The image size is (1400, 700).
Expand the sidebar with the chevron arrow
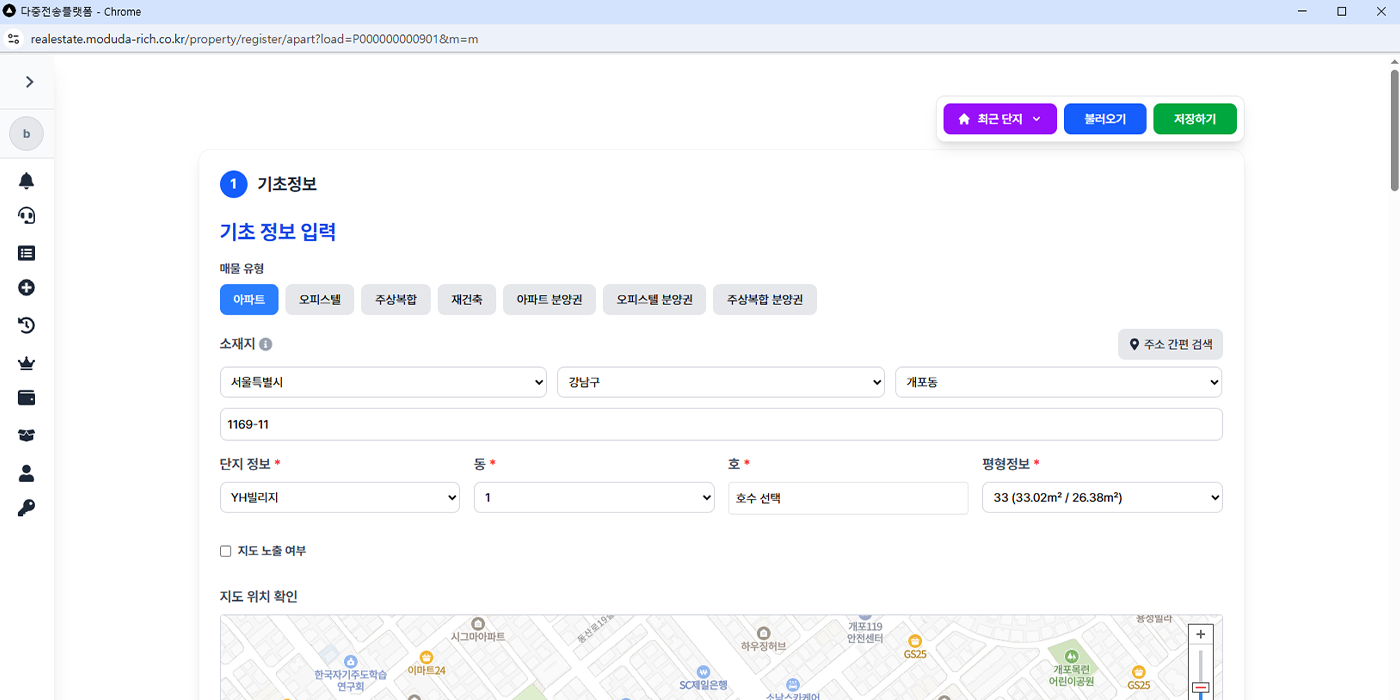[x=29, y=82]
